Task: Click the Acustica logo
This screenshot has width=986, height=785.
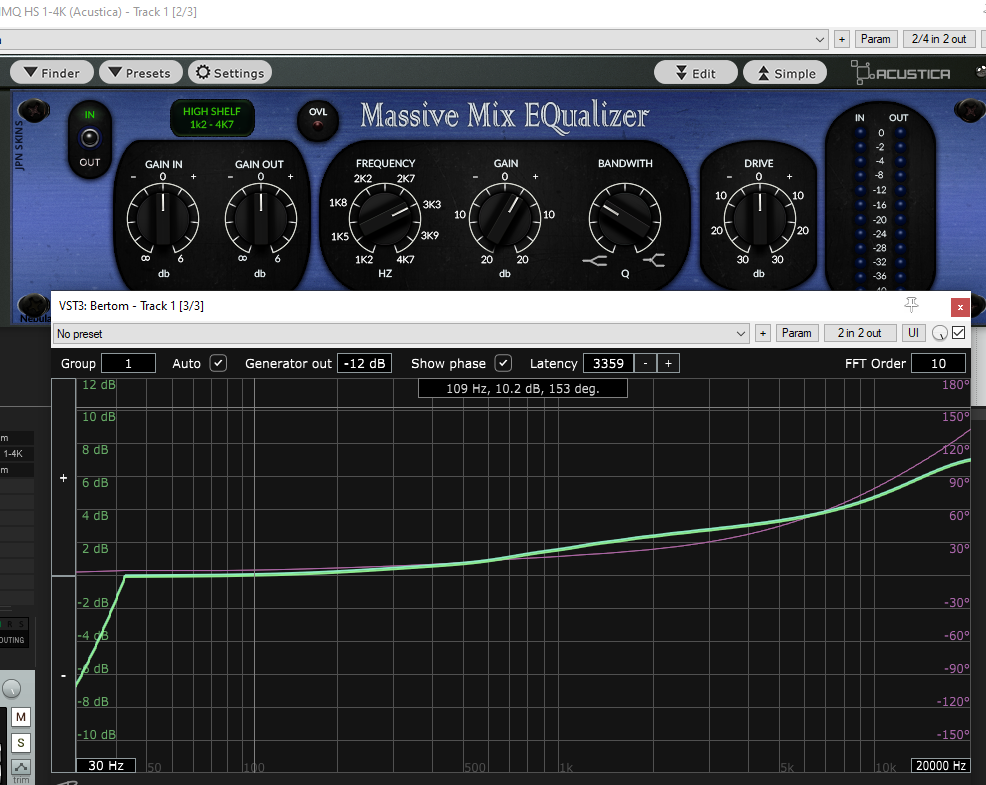Action: coord(900,73)
